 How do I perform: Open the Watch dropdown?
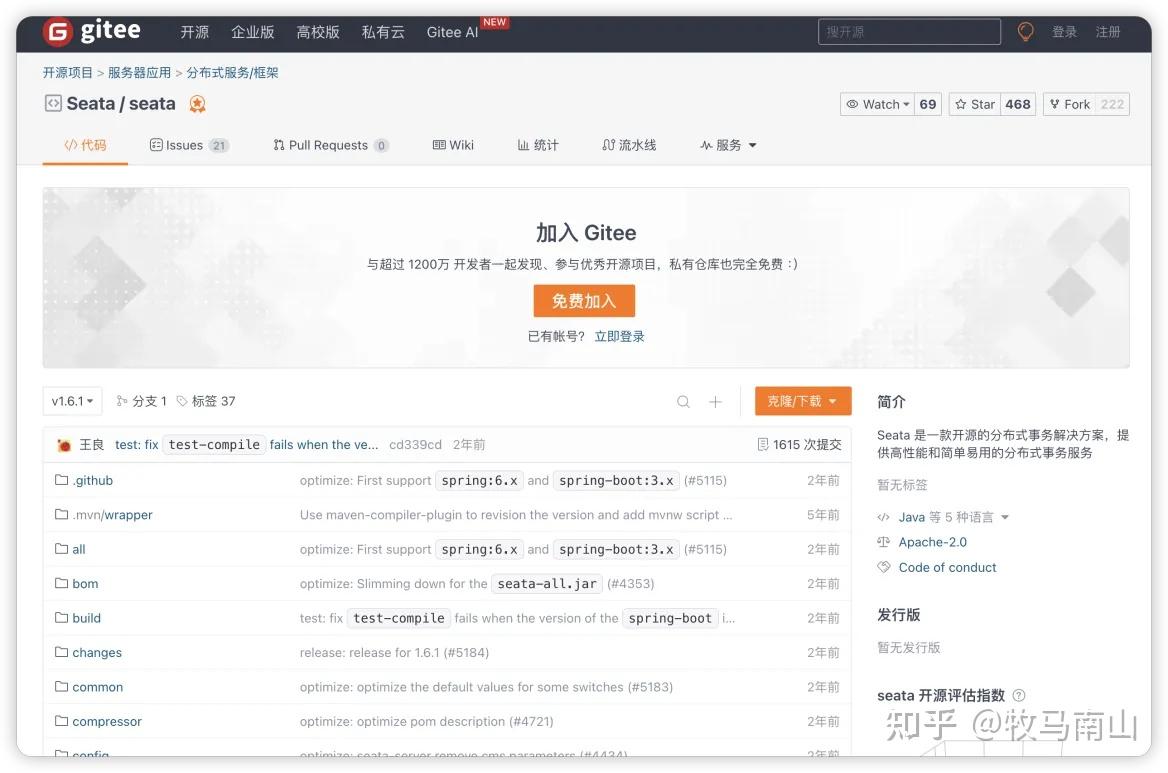(877, 104)
